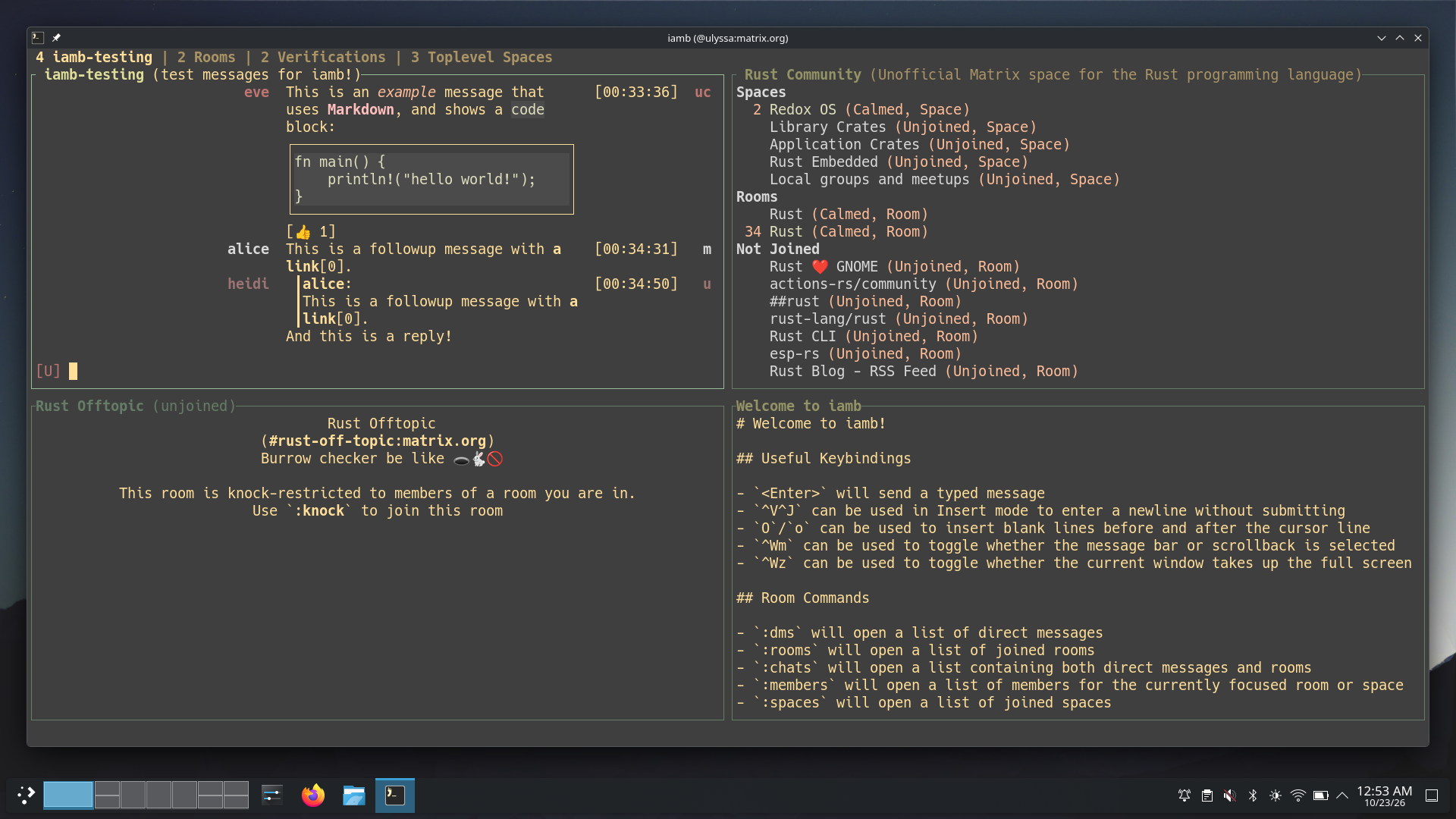Click the code block in eve's message

[431, 179]
